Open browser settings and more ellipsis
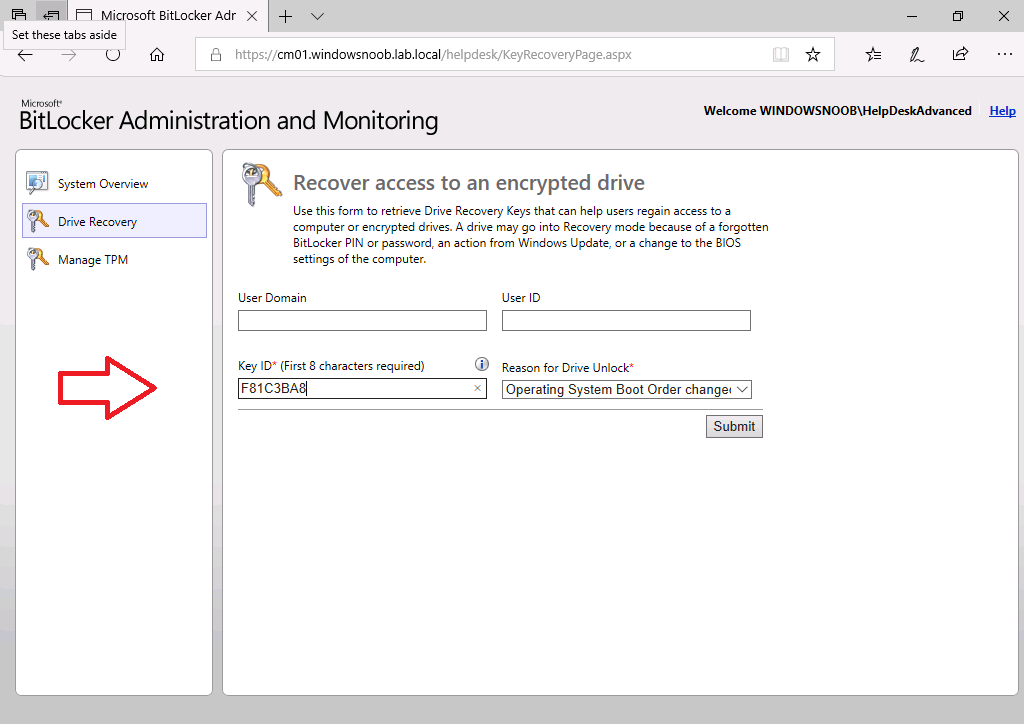 tap(1004, 54)
